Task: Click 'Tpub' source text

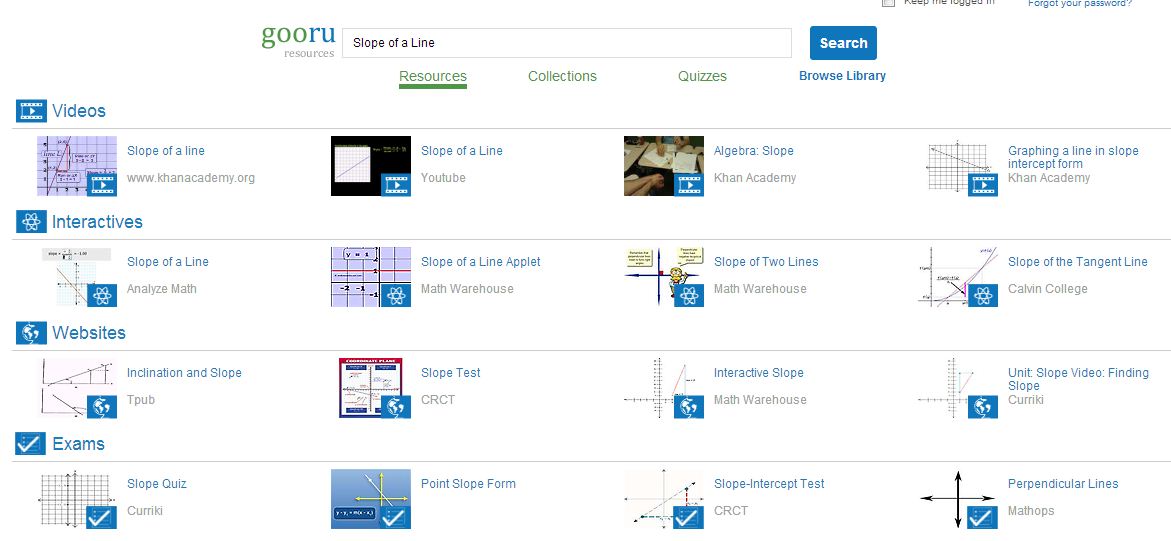Action: (141, 400)
